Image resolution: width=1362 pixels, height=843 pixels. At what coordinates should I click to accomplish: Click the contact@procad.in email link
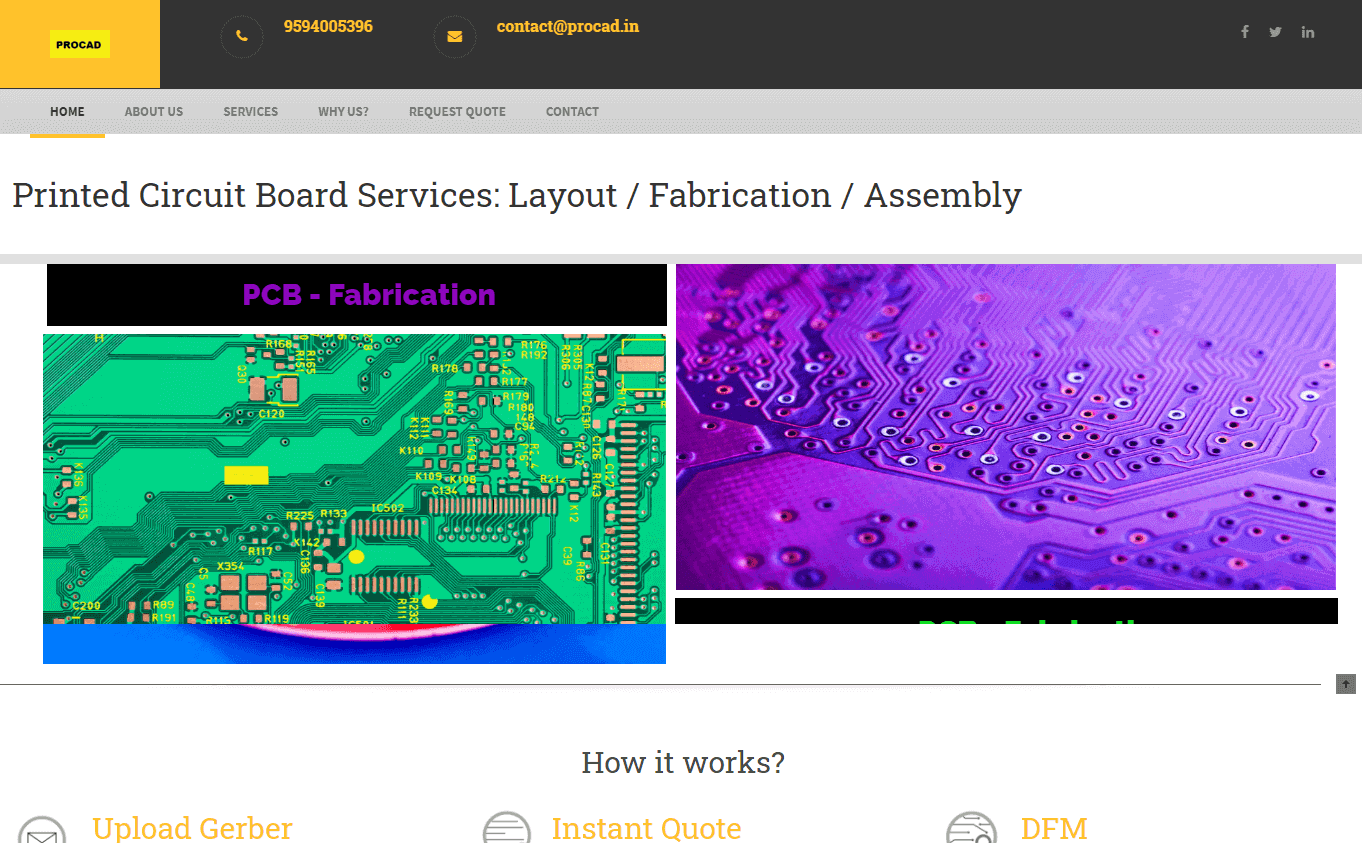tap(567, 27)
